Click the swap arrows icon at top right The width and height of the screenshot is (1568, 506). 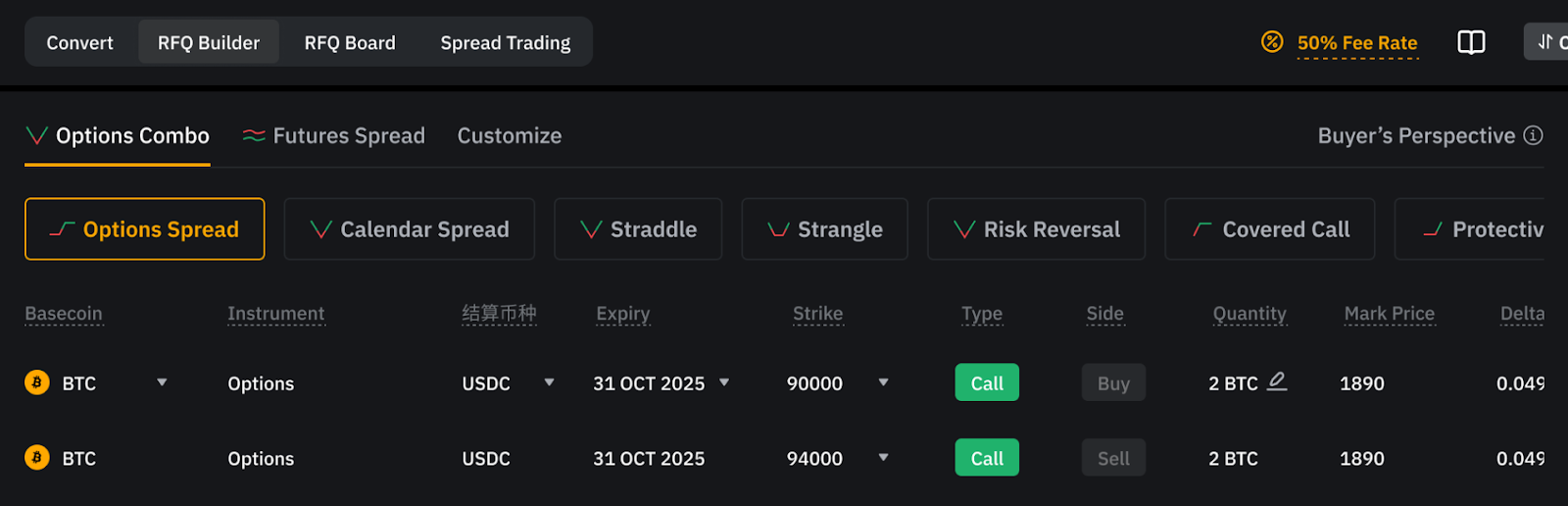pyautogui.click(x=1545, y=42)
